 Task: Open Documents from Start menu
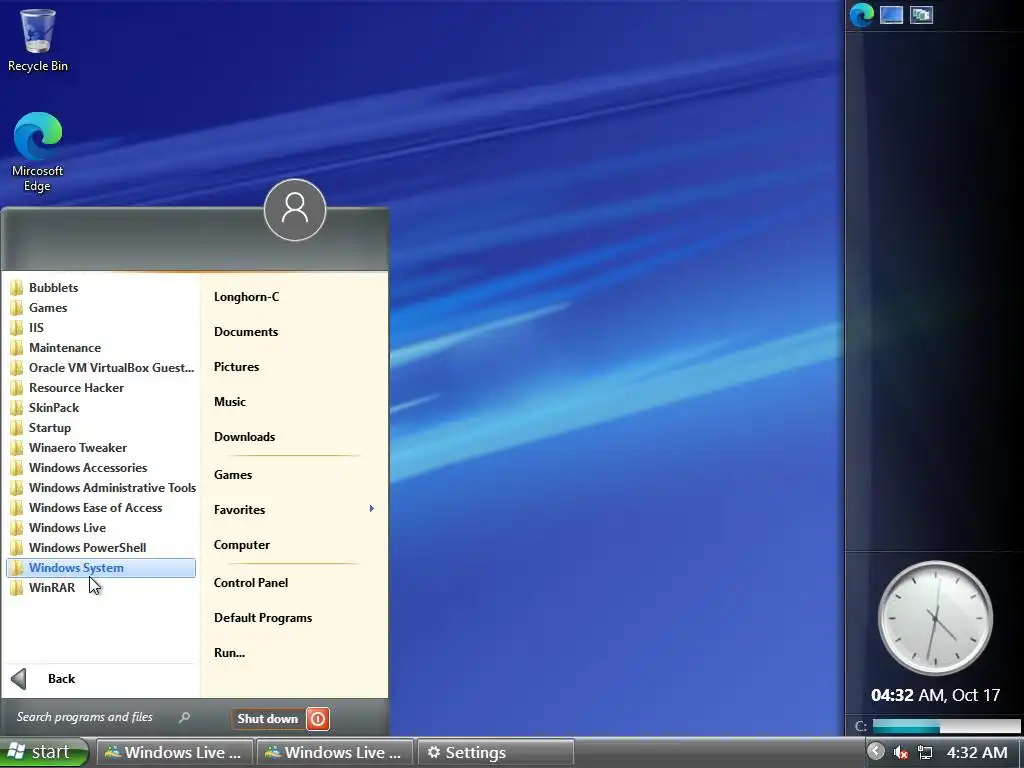[x=246, y=332]
